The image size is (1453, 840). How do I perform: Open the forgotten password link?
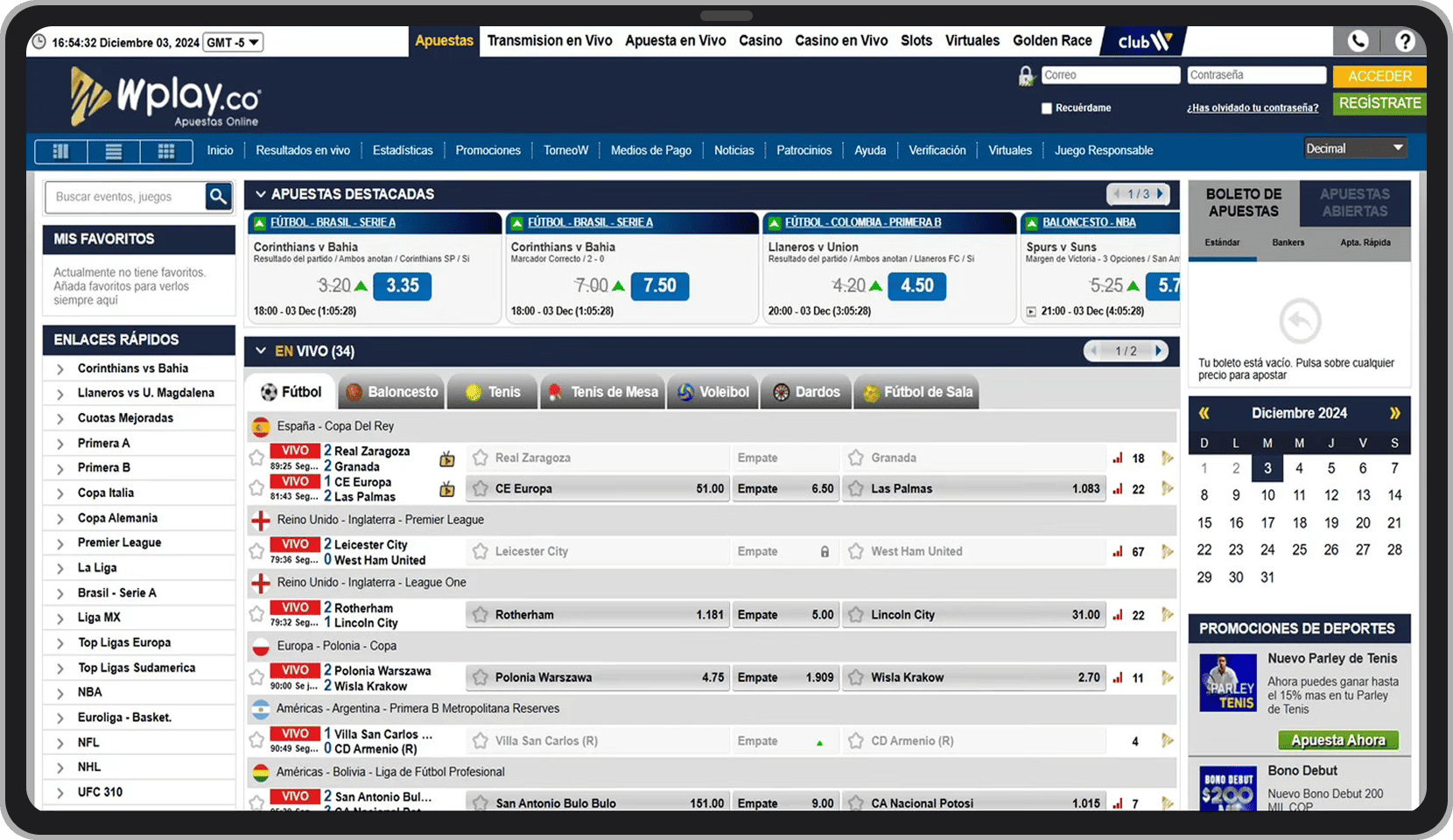click(x=1253, y=108)
